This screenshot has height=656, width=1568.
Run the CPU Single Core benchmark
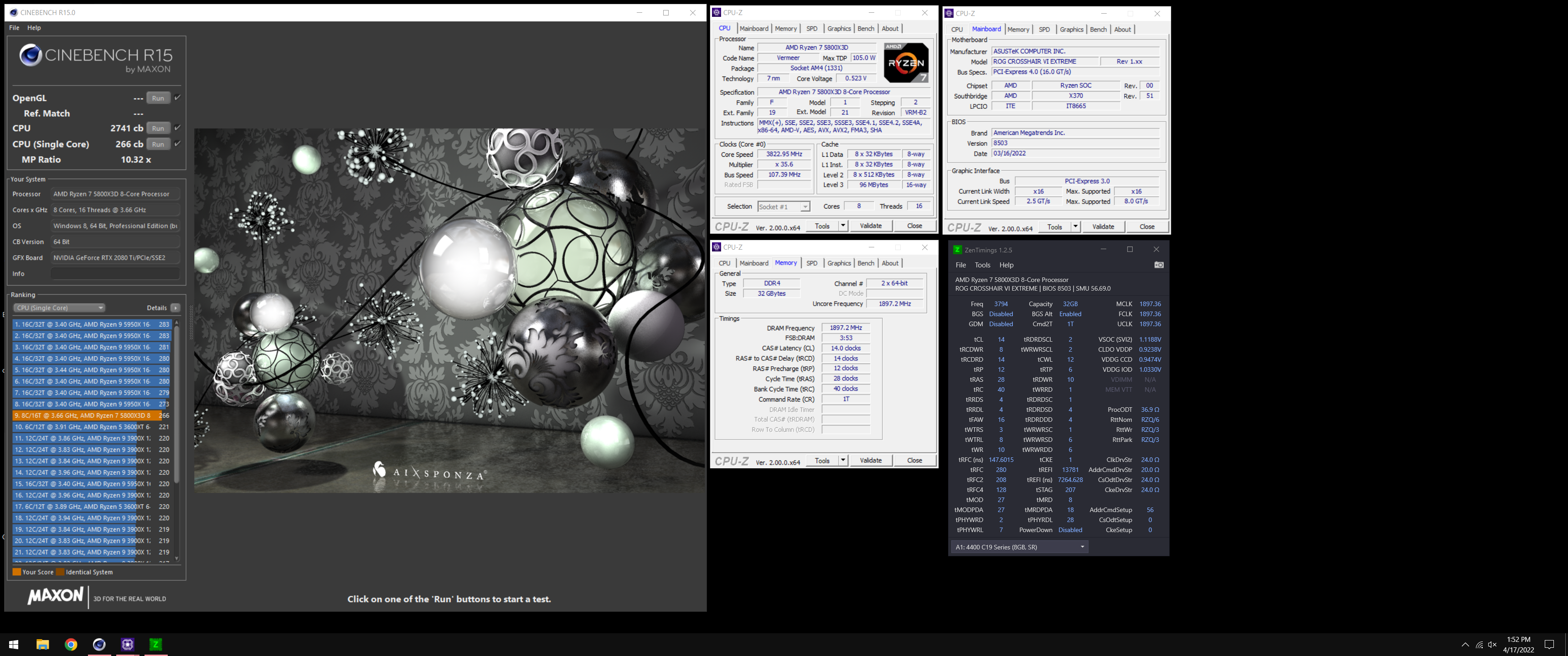pos(158,144)
